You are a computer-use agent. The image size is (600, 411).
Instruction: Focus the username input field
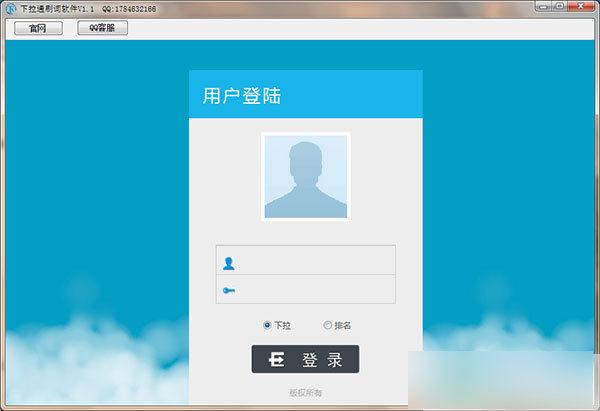coord(315,264)
